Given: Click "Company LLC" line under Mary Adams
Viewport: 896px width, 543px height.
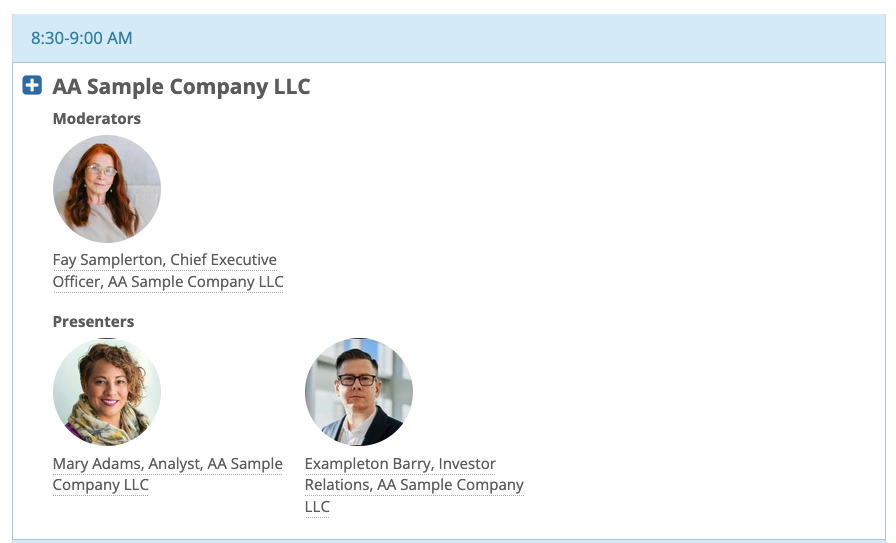Looking at the screenshot, I should coord(100,485).
